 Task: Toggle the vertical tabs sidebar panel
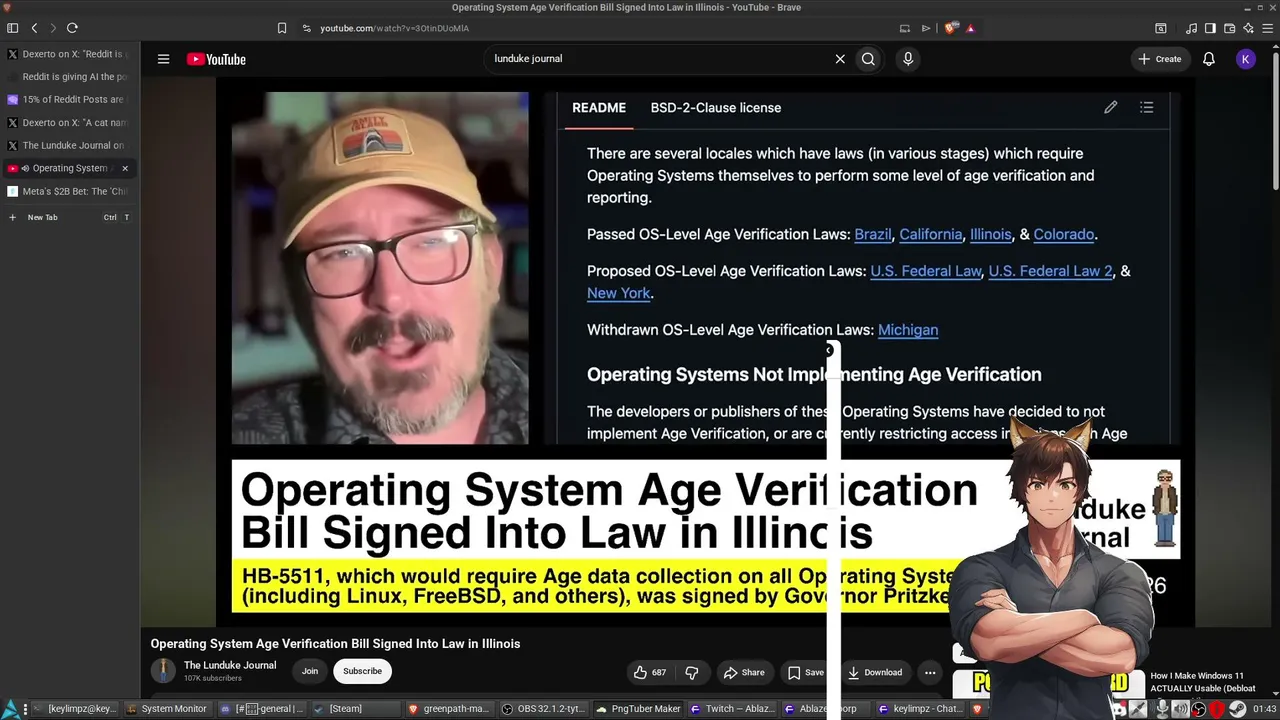click(13, 28)
